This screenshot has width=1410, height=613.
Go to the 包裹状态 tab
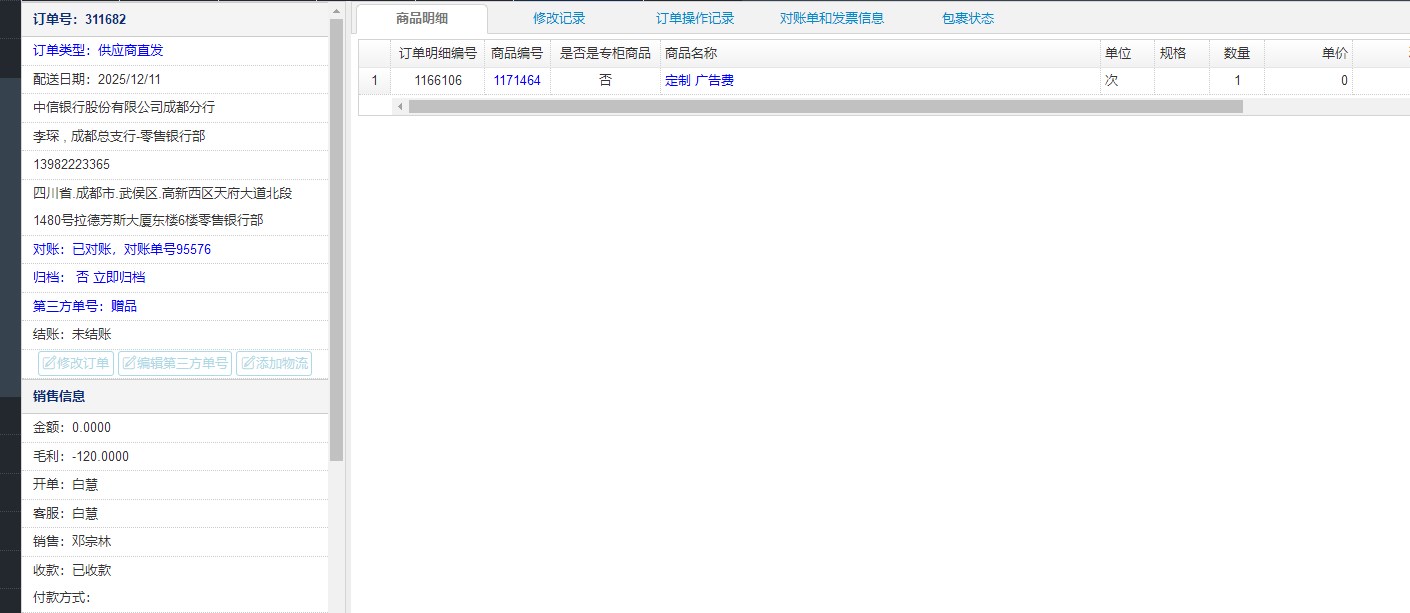(967, 18)
